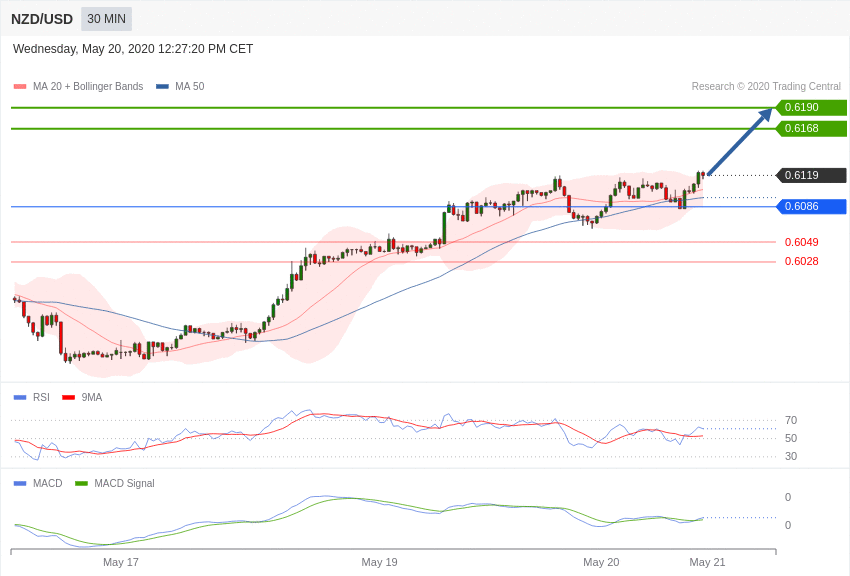This screenshot has width=850, height=576.
Task: Select the 0.6190 resistance price tag
Action: click(x=811, y=107)
